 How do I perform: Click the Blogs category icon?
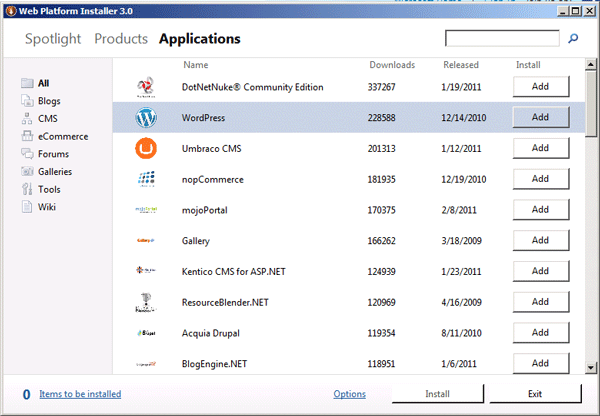(27, 101)
